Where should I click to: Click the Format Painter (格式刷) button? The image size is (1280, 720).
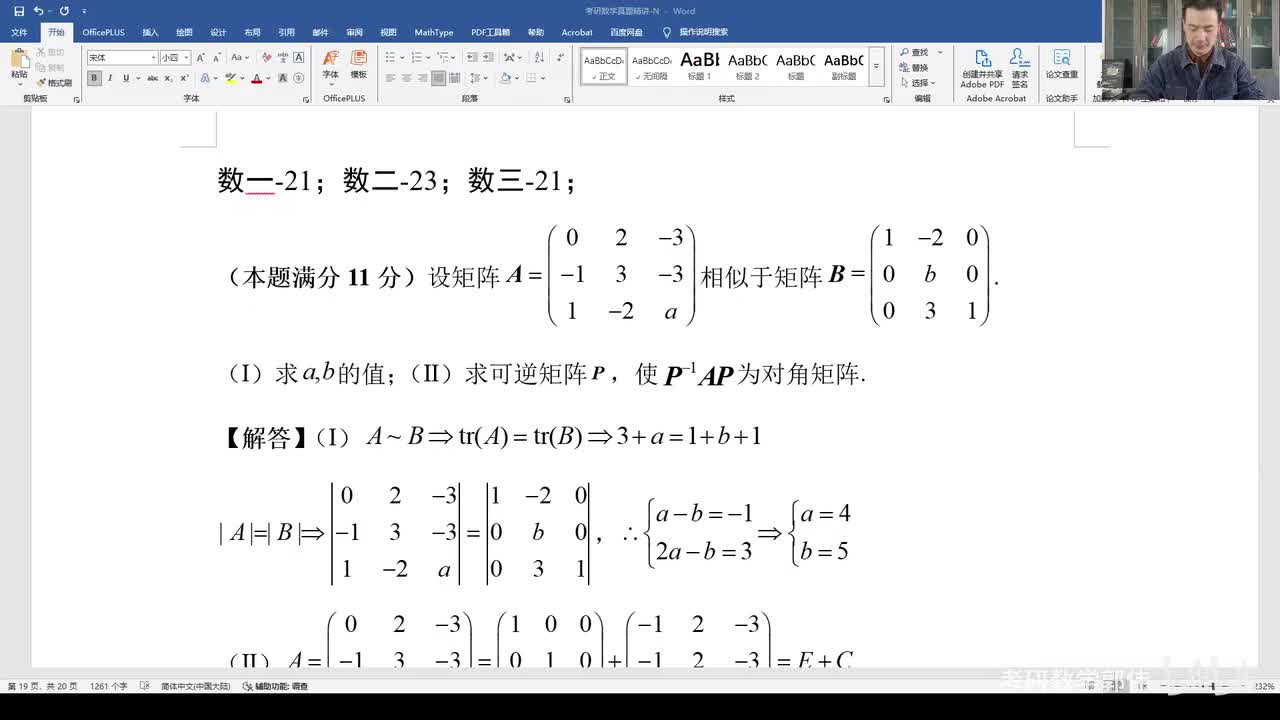click(x=54, y=83)
